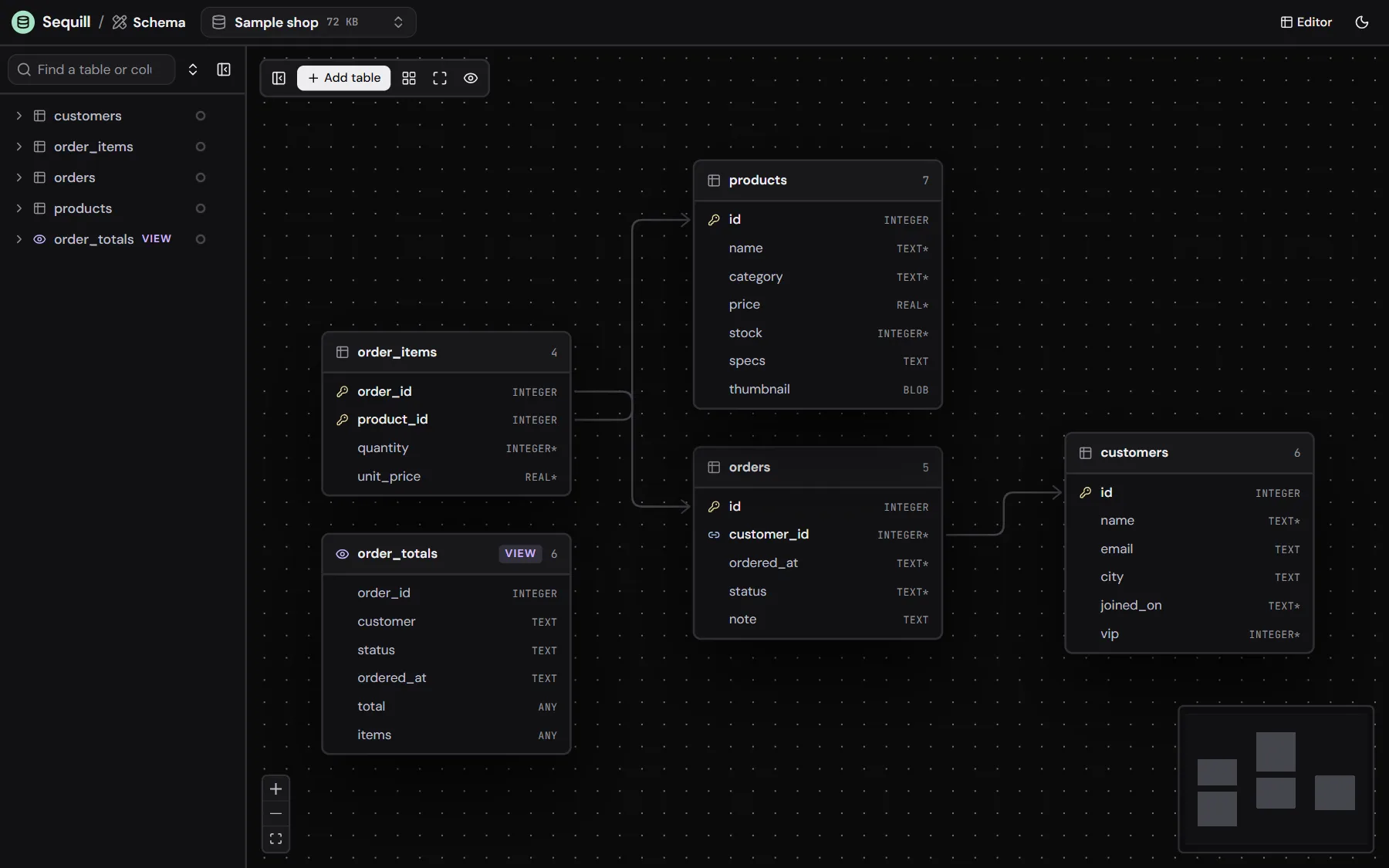Viewport: 1389px width, 868px height.
Task: Click the customers block in the minimap
Action: [x=1335, y=792]
